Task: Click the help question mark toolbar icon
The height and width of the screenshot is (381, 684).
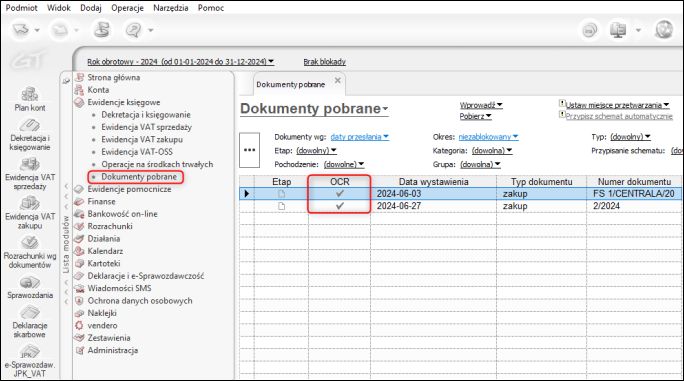Action: tap(133, 30)
